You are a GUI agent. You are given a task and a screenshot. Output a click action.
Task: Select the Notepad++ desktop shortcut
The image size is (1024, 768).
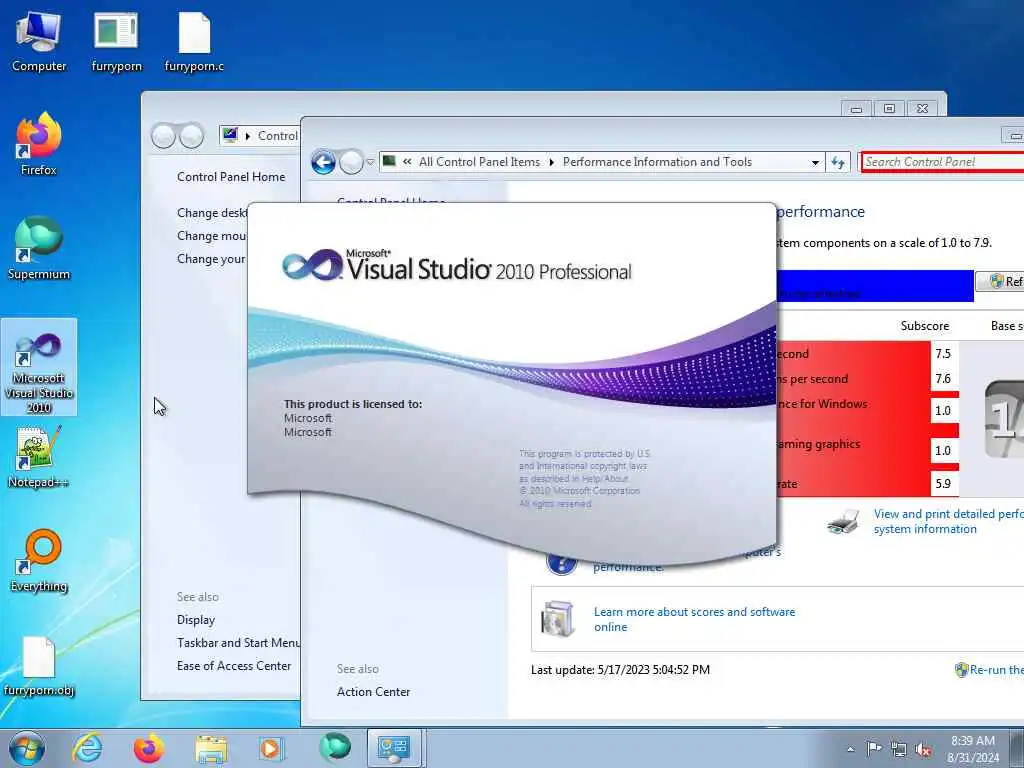coord(39,457)
